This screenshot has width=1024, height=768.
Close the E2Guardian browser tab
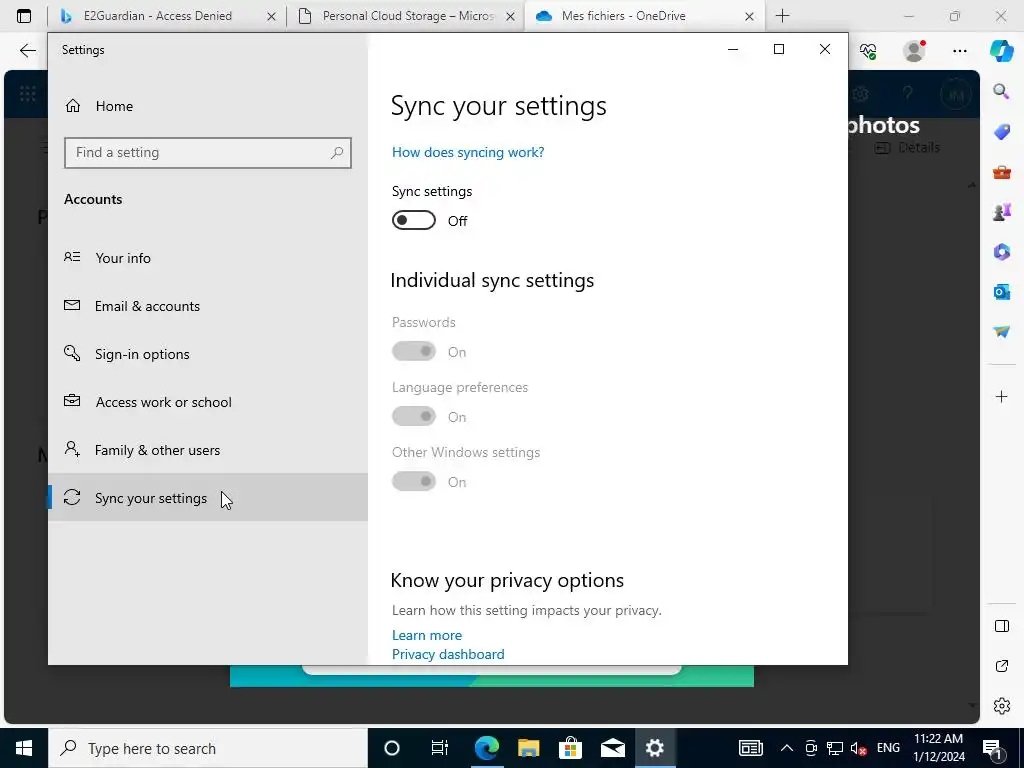click(271, 16)
